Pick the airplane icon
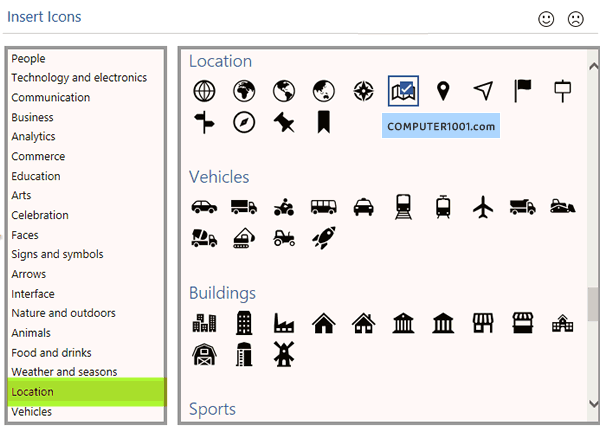 pos(483,207)
